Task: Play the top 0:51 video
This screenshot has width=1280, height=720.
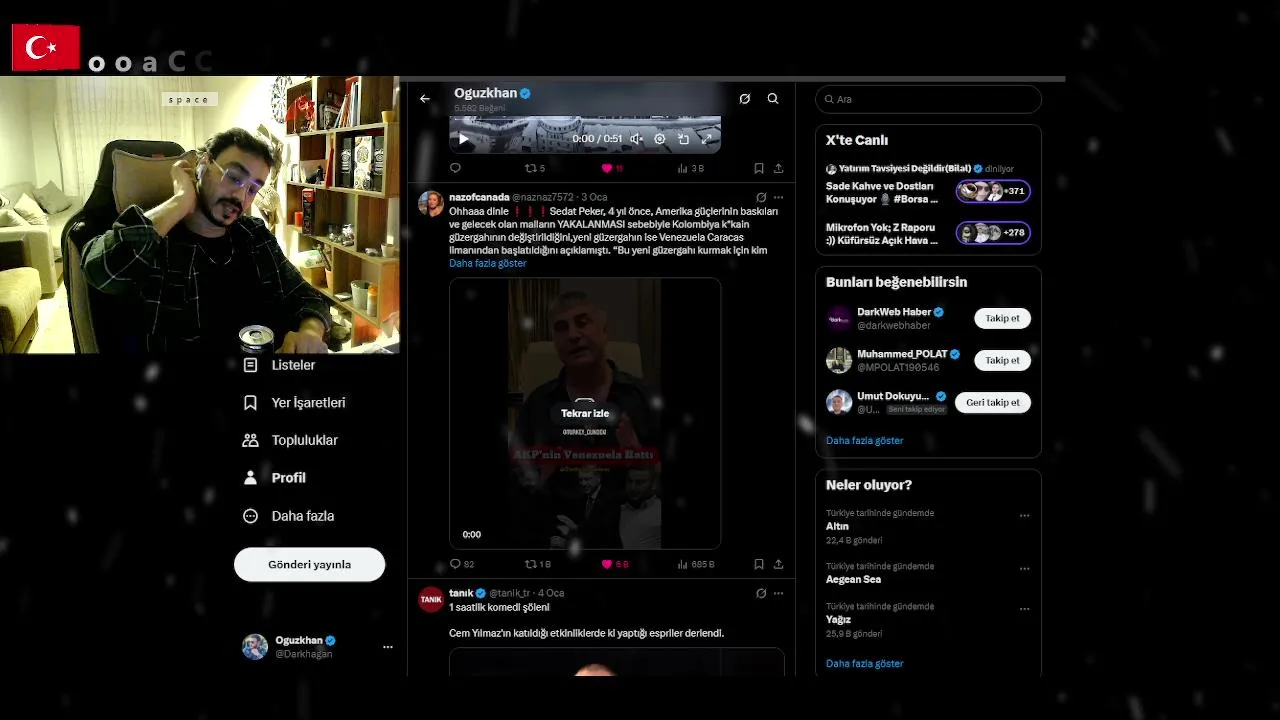Action: 463,139
